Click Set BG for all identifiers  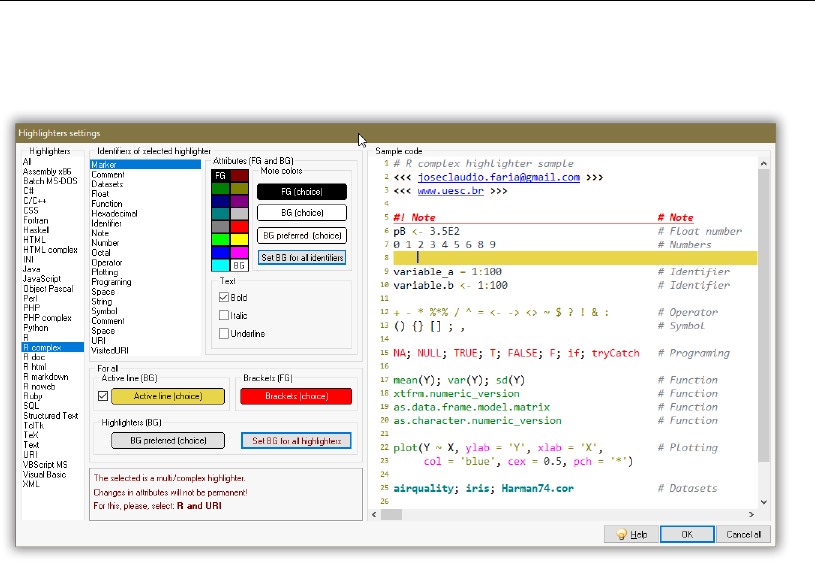click(x=301, y=257)
